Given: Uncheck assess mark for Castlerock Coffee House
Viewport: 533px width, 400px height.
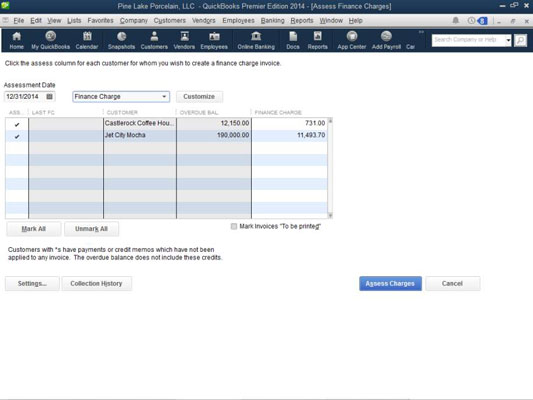Looking at the screenshot, I should click(x=17, y=124).
